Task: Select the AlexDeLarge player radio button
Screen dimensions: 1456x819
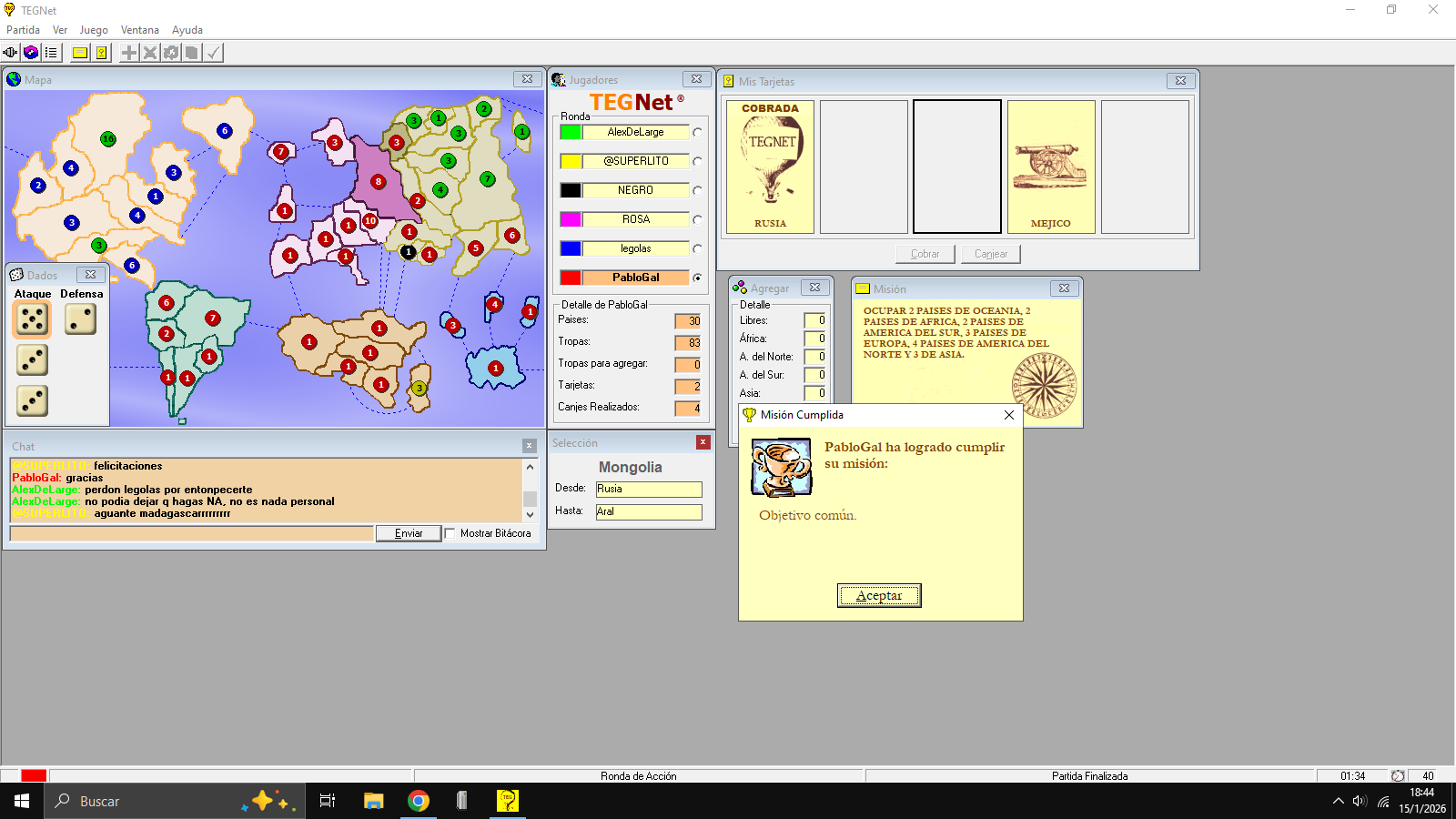Action: [x=697, y=132]
